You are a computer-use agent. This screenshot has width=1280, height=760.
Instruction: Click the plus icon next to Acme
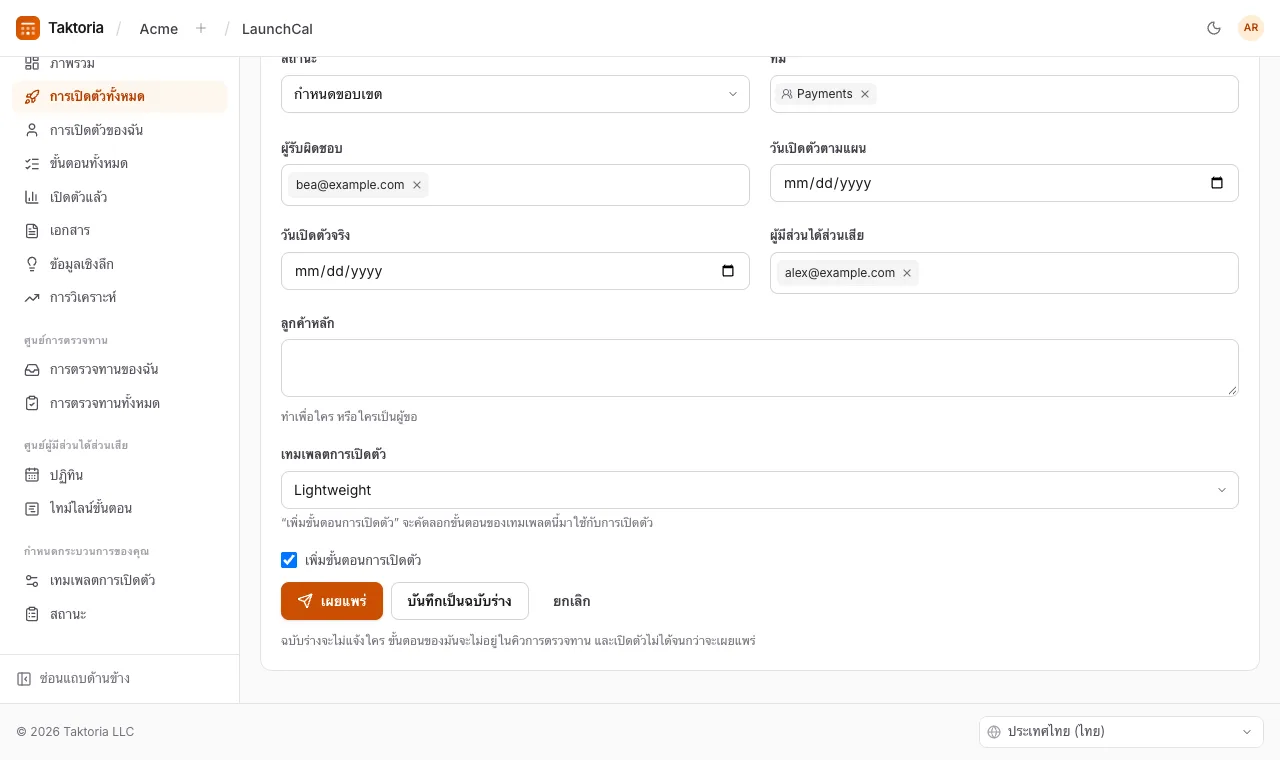[x=201, y=28]
